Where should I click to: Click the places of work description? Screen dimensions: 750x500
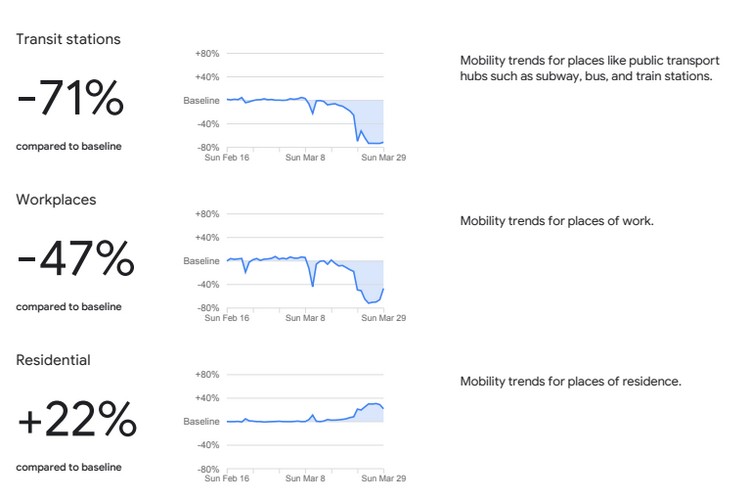556,221
